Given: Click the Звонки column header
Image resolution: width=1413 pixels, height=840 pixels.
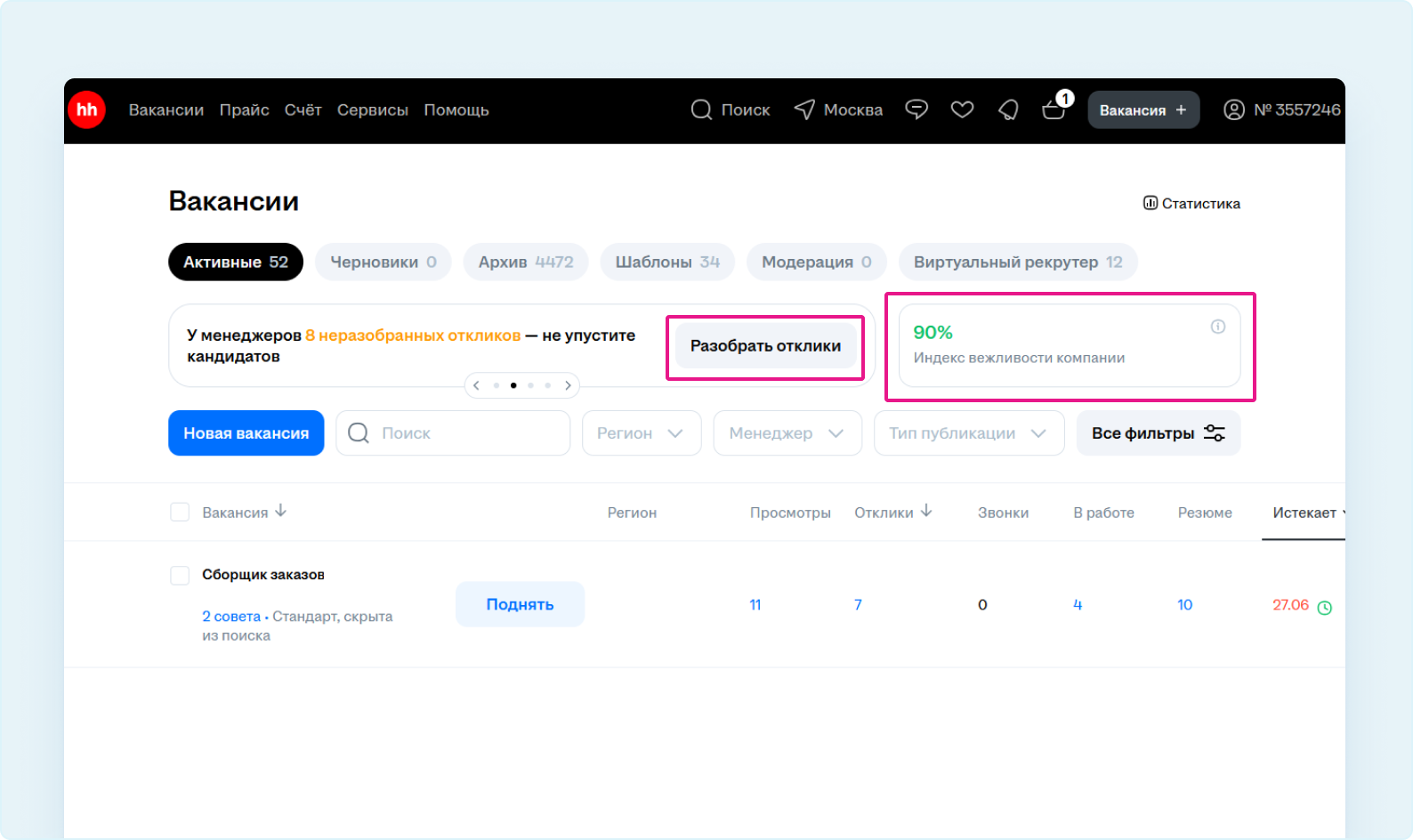Looking at the screenshot, I should 1004,513.
